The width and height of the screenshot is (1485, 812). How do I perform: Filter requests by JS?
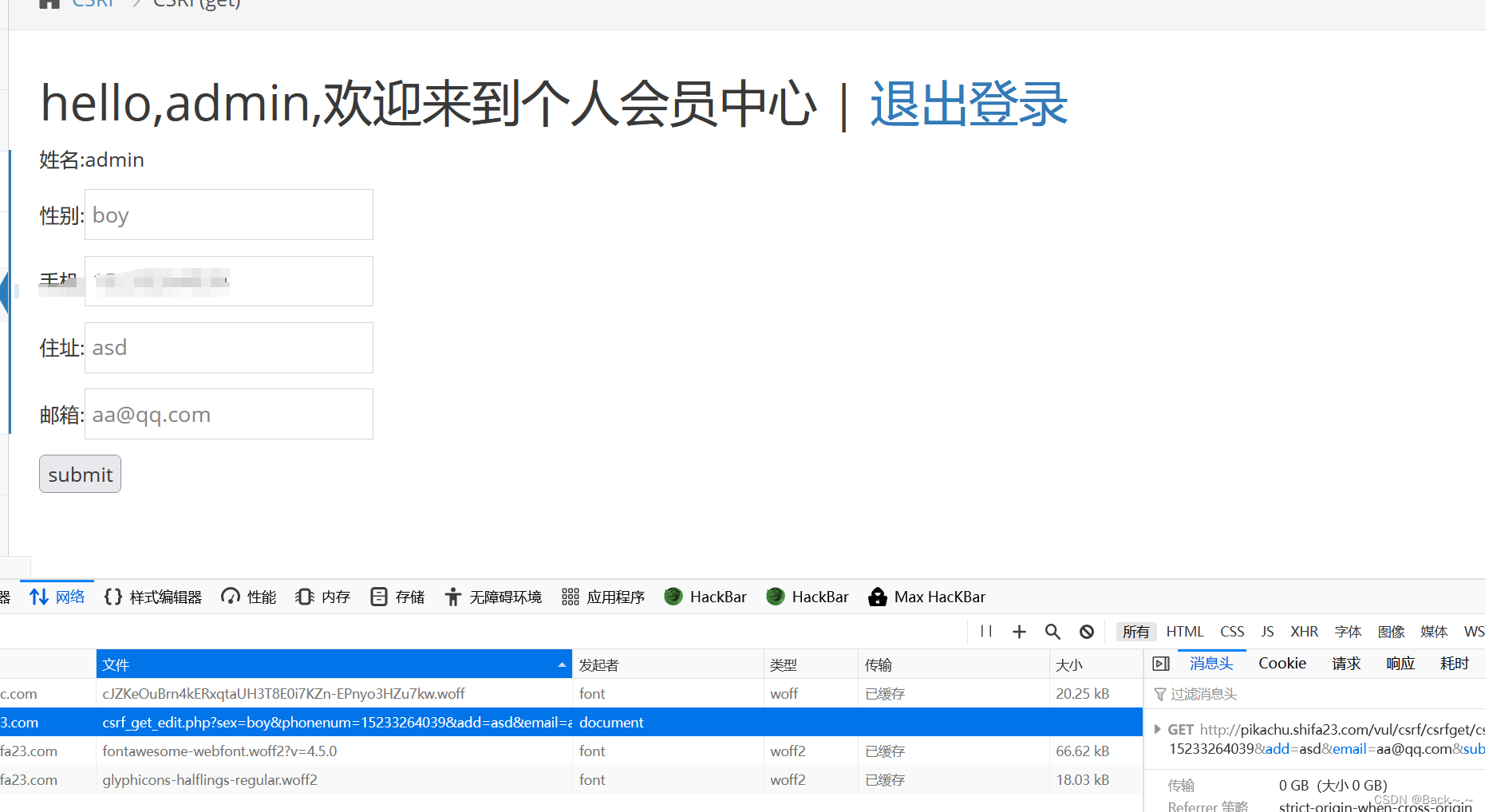(x=1267, y=632)
